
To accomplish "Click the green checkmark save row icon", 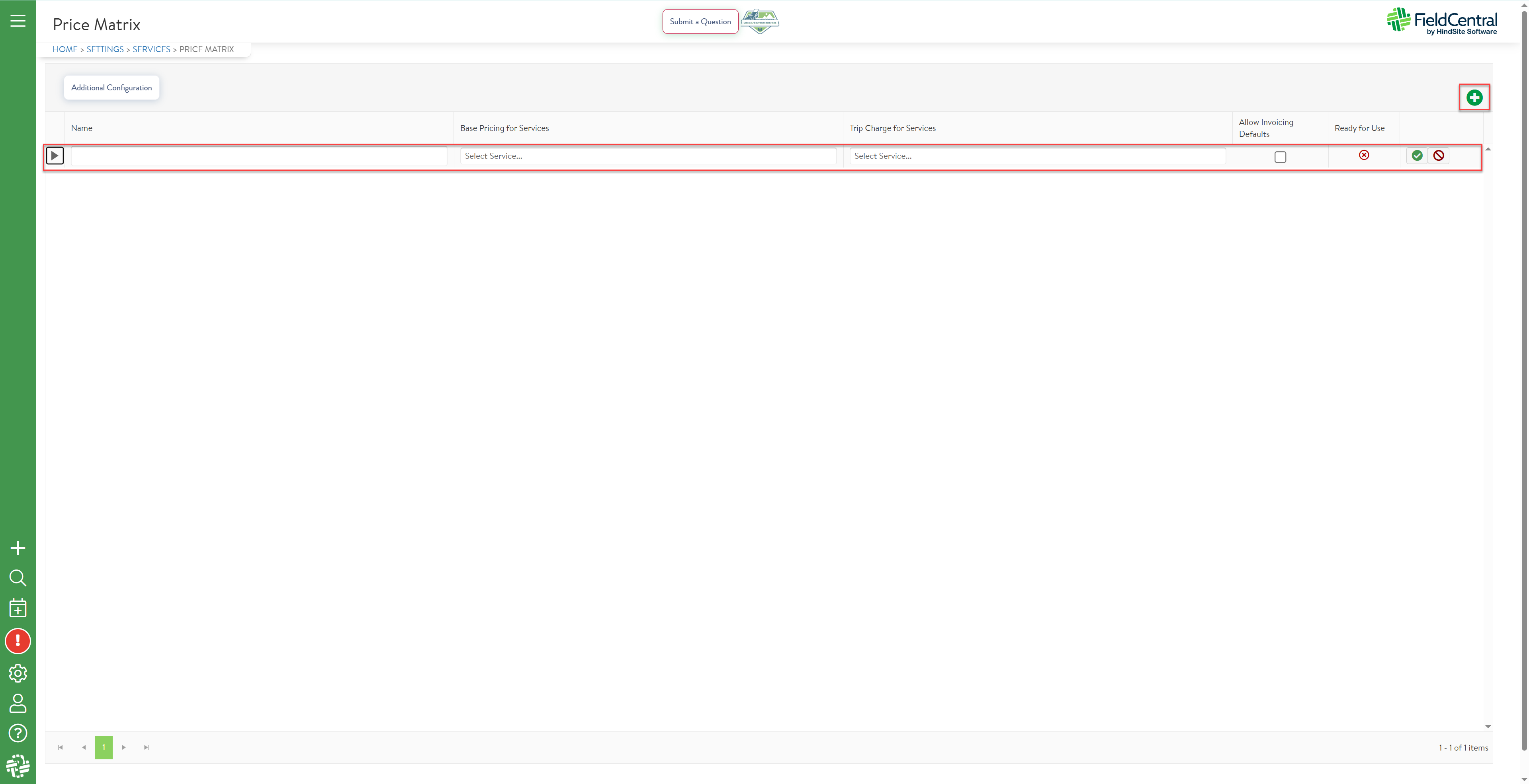I will point(1417,155).
